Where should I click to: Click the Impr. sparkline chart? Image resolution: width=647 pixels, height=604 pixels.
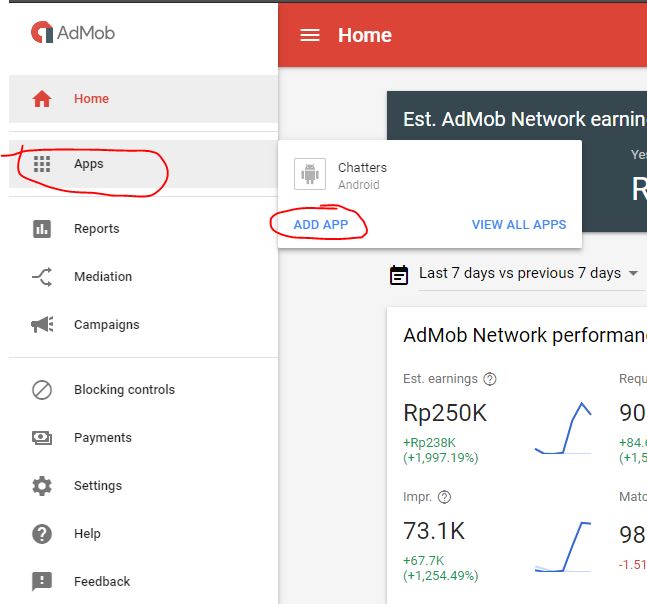tap(563, 547)
